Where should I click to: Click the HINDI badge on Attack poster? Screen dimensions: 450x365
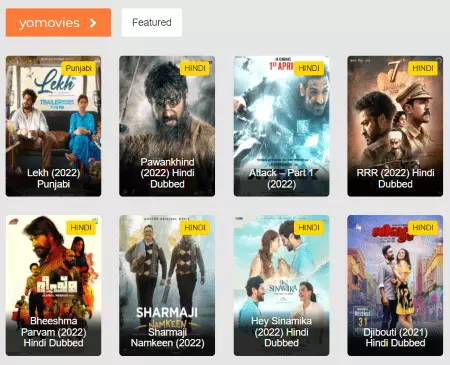[x=309, y=68]
